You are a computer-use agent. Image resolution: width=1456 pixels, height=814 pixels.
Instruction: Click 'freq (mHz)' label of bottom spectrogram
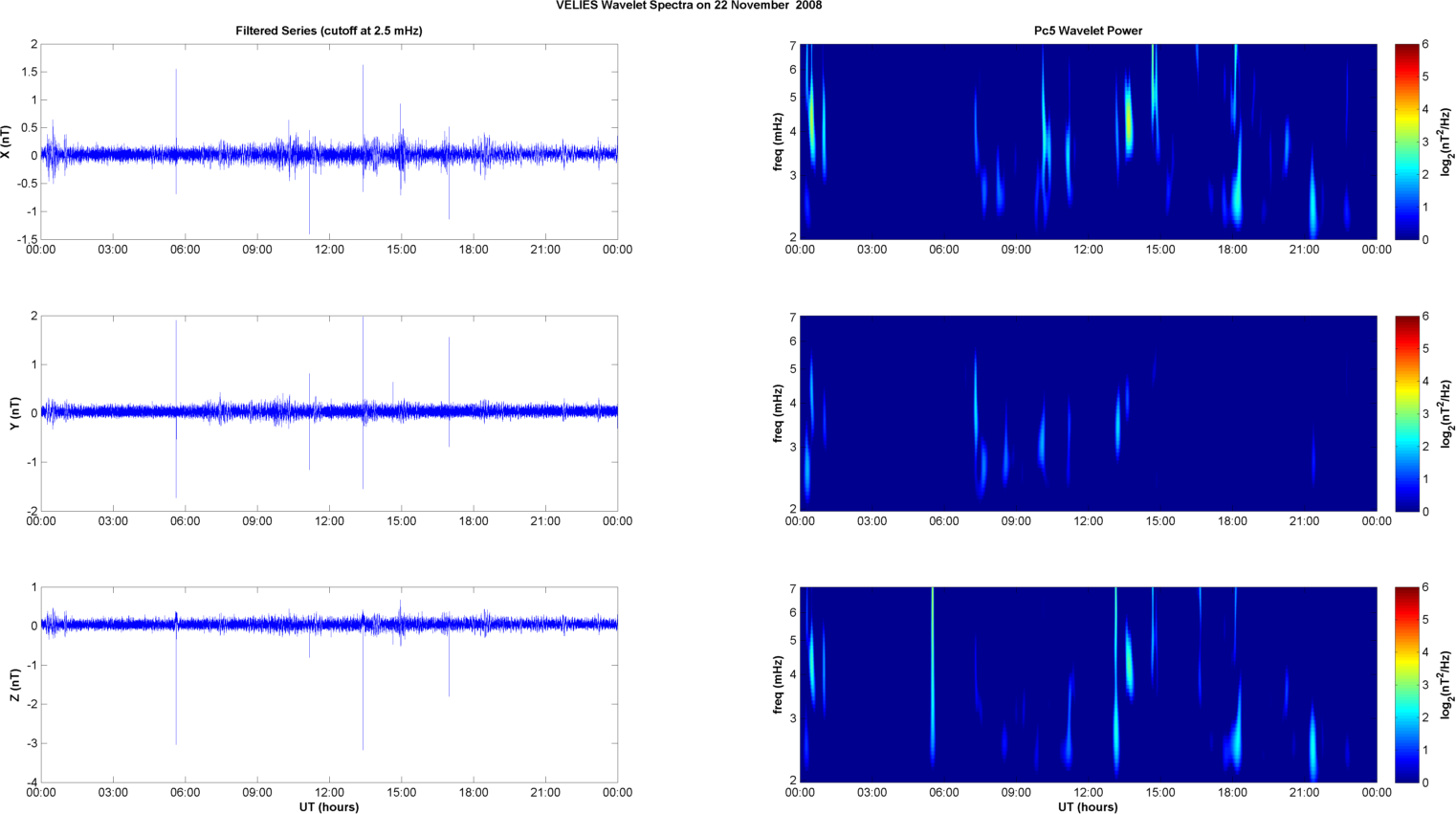tap(779, 685)
